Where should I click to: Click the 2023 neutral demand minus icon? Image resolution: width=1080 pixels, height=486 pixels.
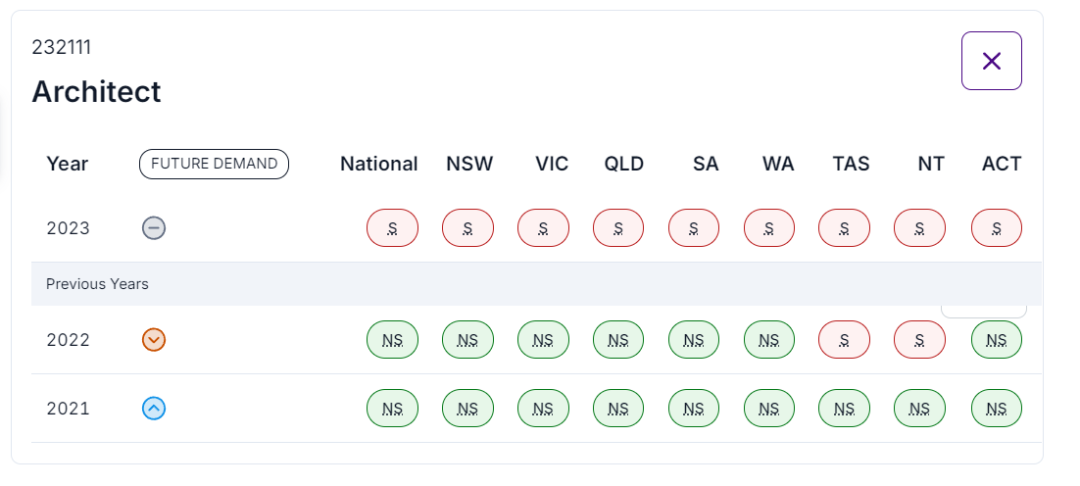tap(154, 228)
